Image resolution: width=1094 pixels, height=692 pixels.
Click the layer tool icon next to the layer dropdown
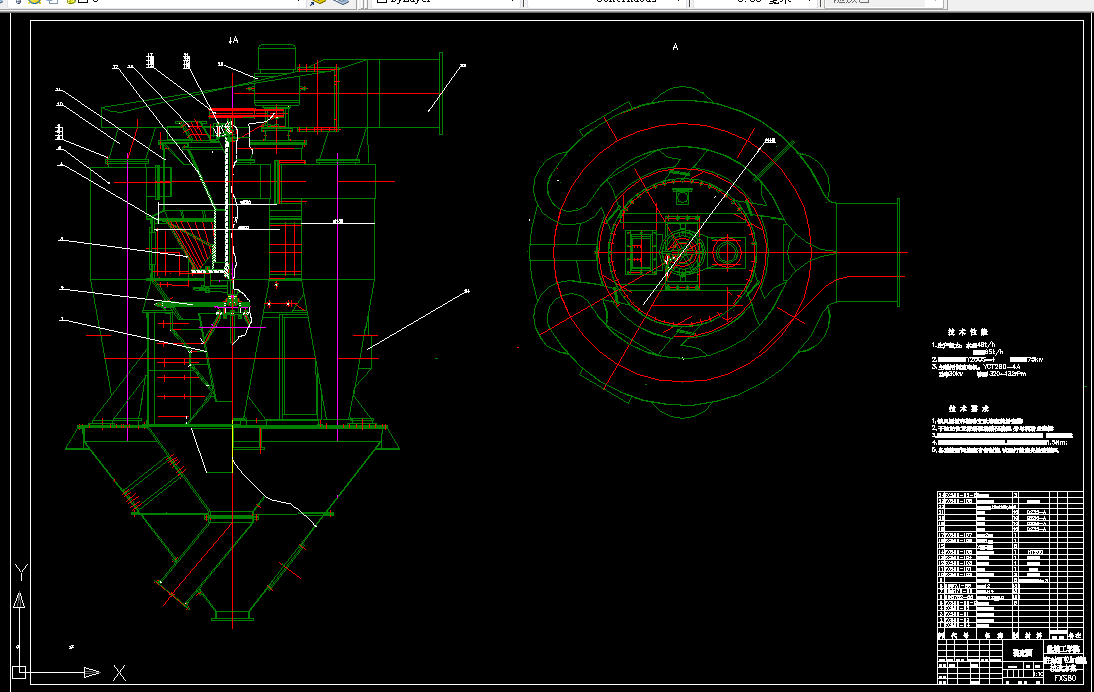click(x=318, y=2)
